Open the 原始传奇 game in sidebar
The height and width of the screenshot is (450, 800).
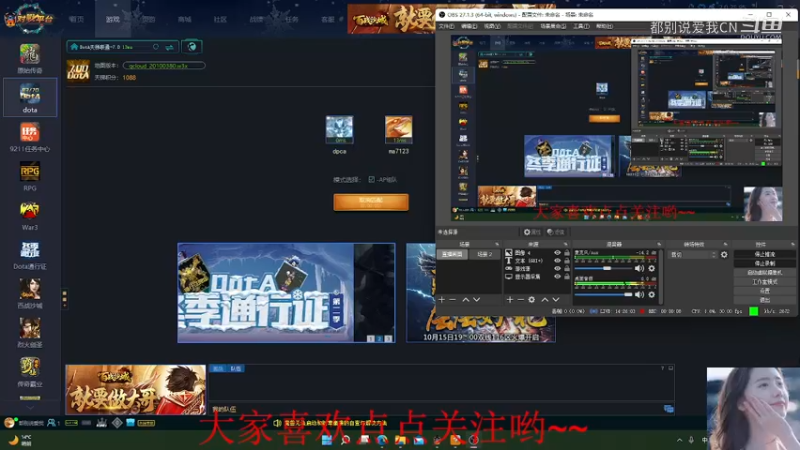point(30,58)
